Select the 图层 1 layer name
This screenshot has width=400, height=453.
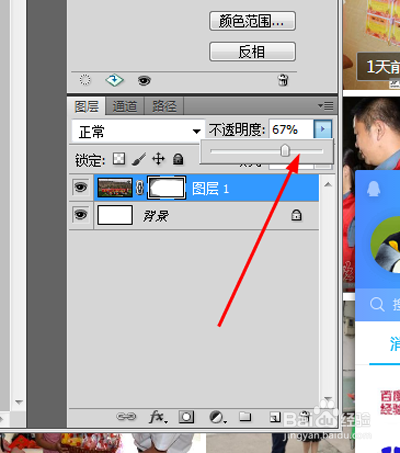211,189
